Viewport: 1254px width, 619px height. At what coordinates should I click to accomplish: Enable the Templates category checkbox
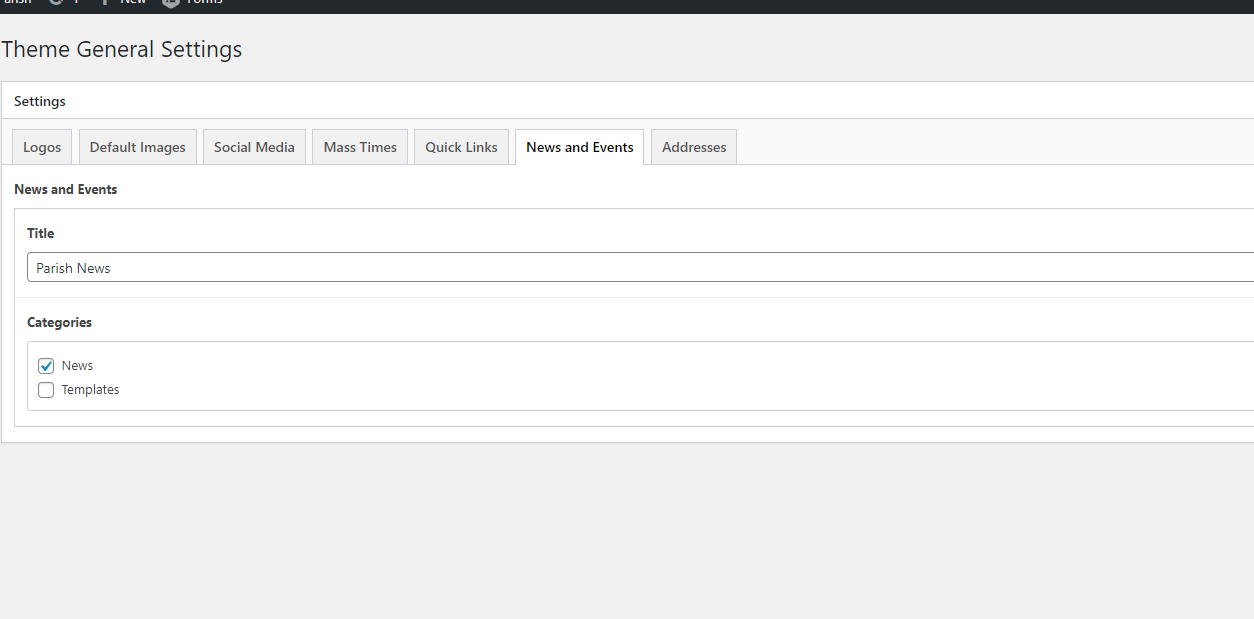point(46,390)
